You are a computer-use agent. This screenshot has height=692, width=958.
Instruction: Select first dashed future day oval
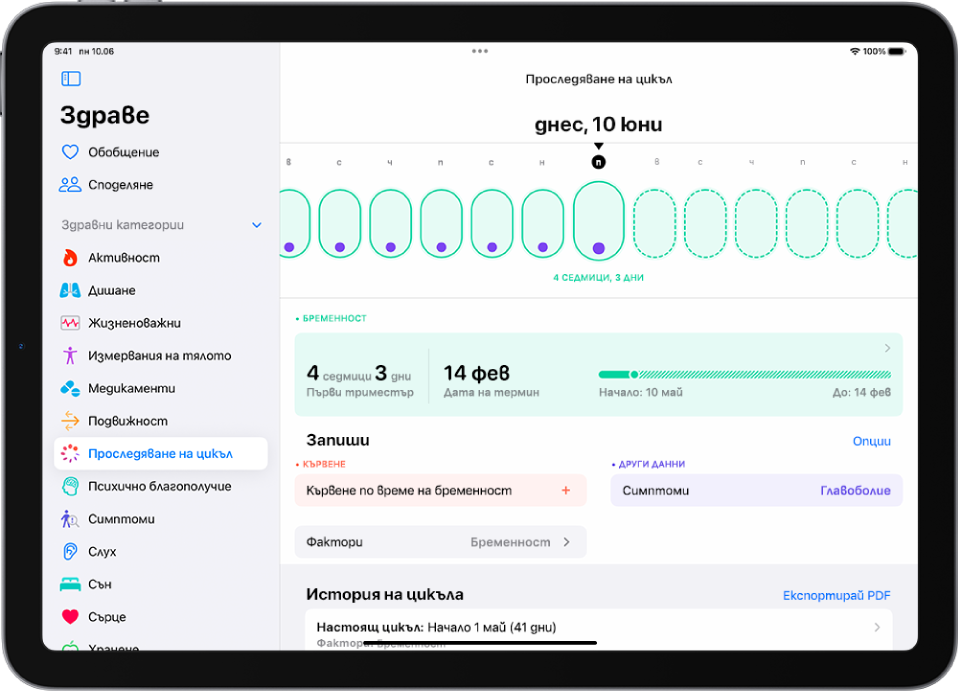click(654, 224)
